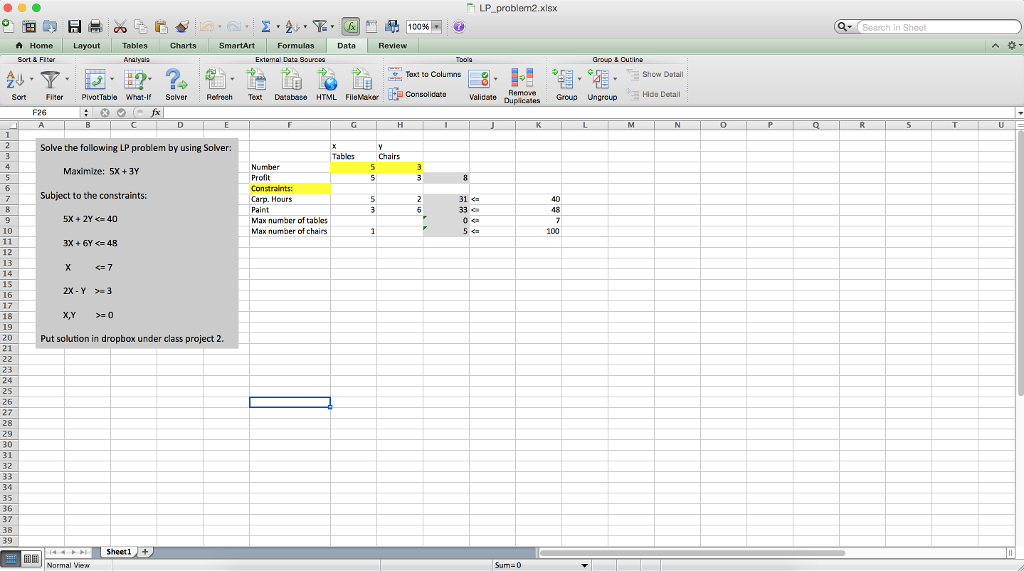The width and height of the screenshot is (1024, 571).
Task: Copy selection from standard toolbar
Action: coord(140,27)
